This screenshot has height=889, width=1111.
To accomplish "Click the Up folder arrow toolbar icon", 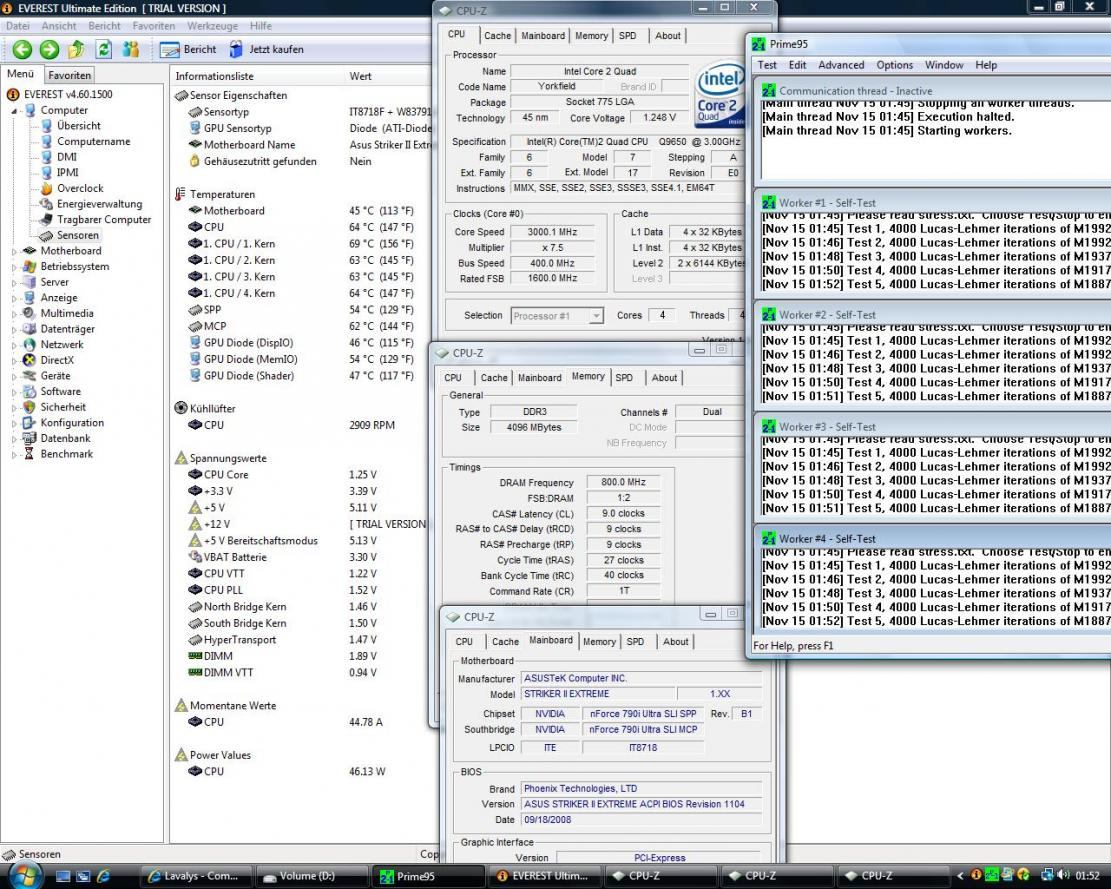I will [76, 49].
